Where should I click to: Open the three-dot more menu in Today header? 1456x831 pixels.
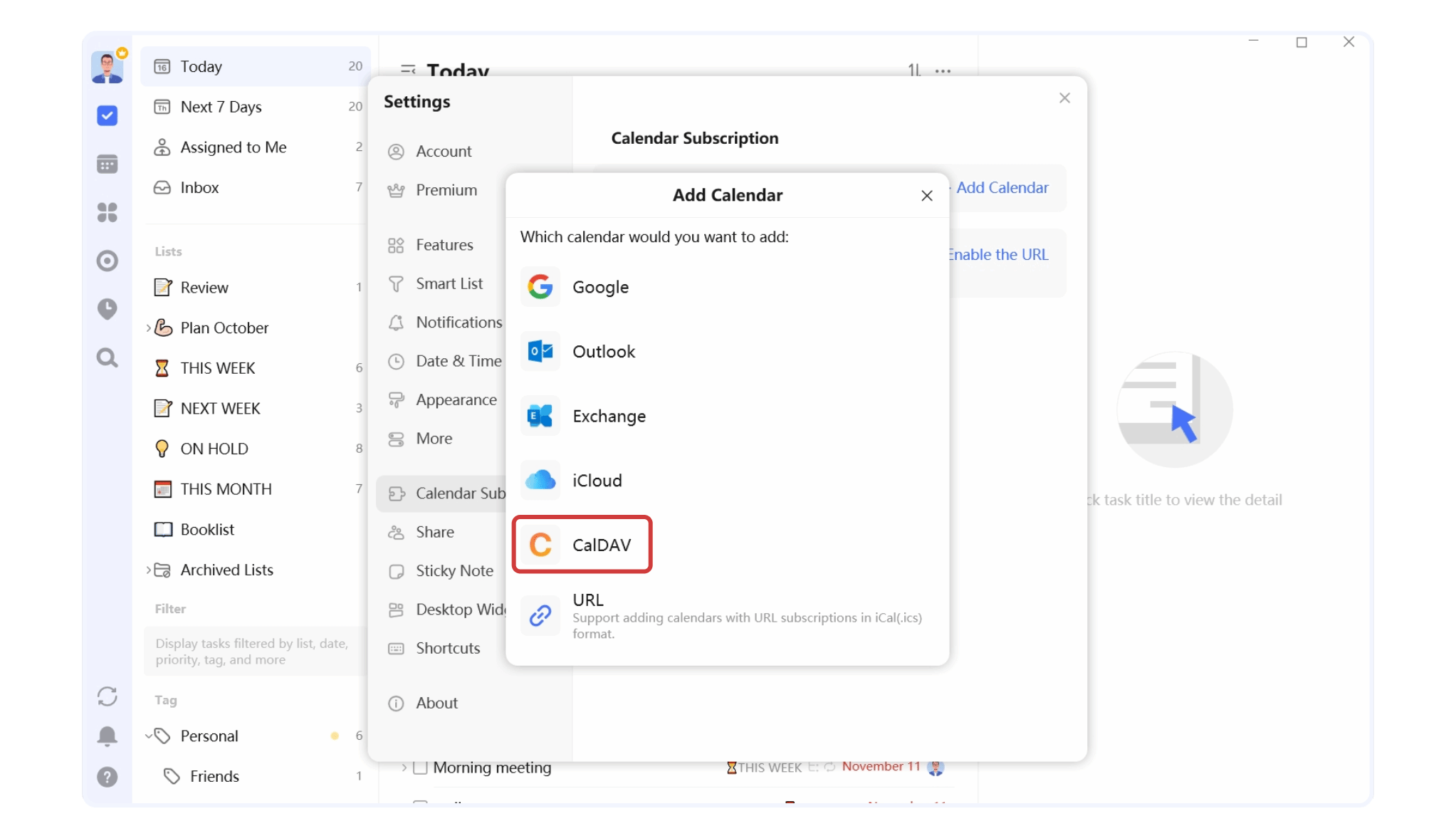click(x=943, y=71)
